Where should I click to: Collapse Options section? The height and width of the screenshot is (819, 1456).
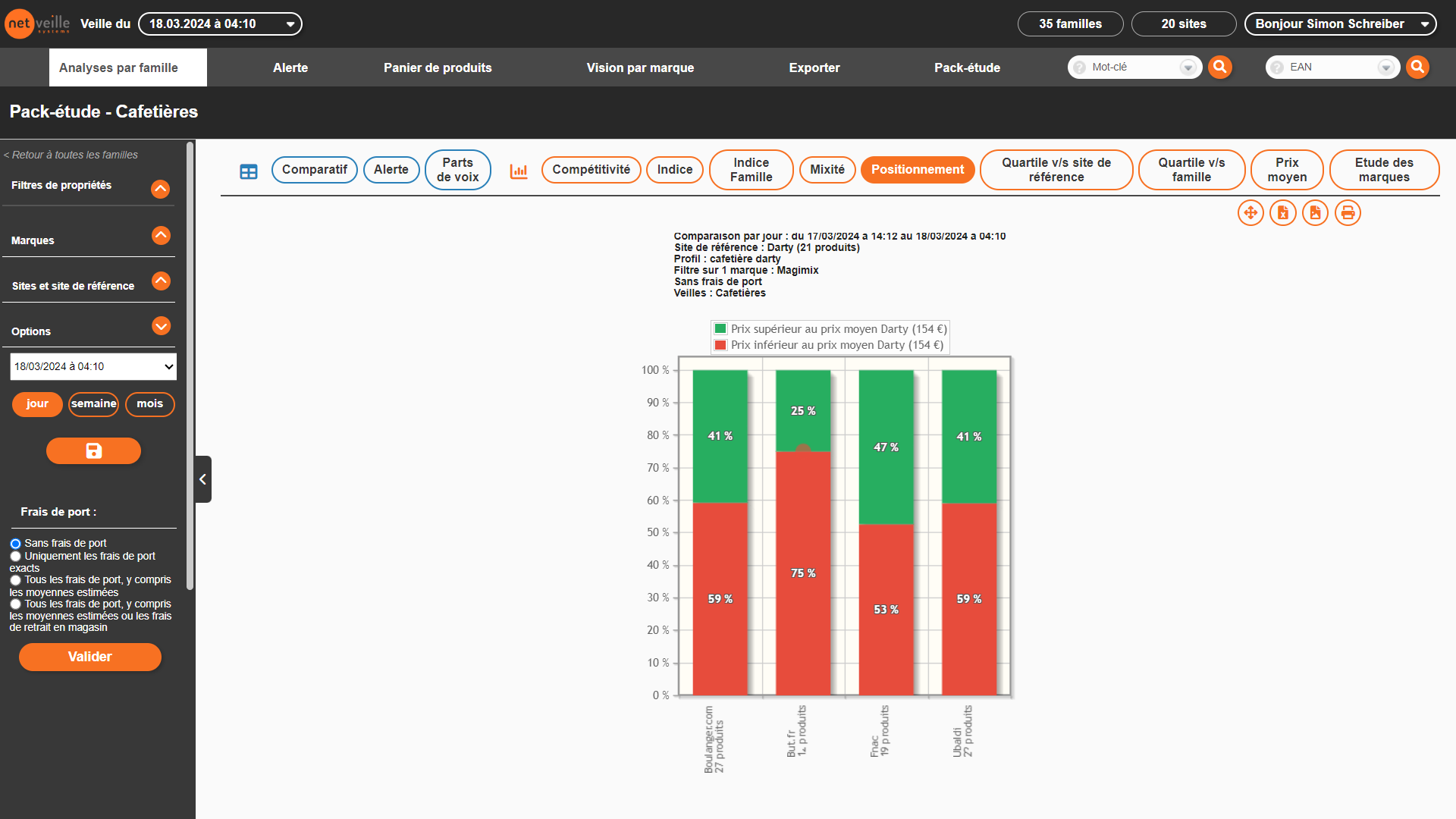click(161, 326)
